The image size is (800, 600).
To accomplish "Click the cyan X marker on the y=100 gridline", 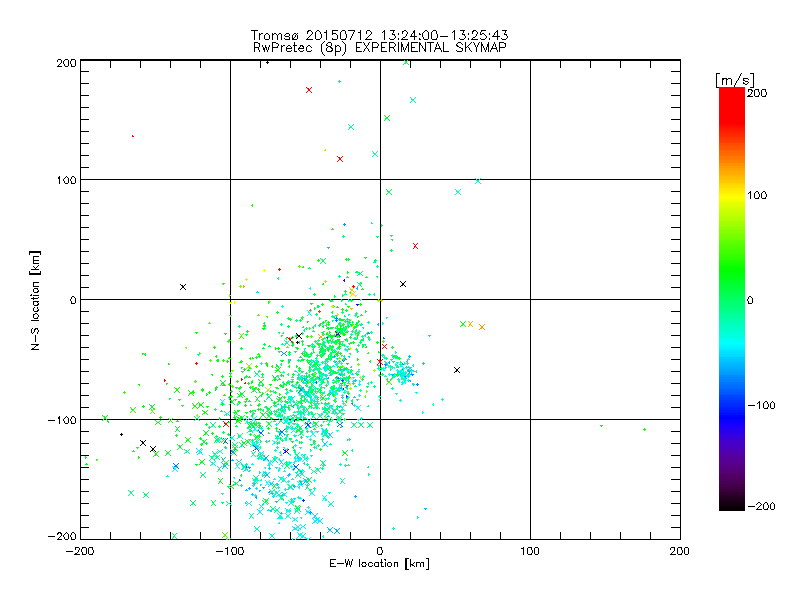I will click(478, 181).
